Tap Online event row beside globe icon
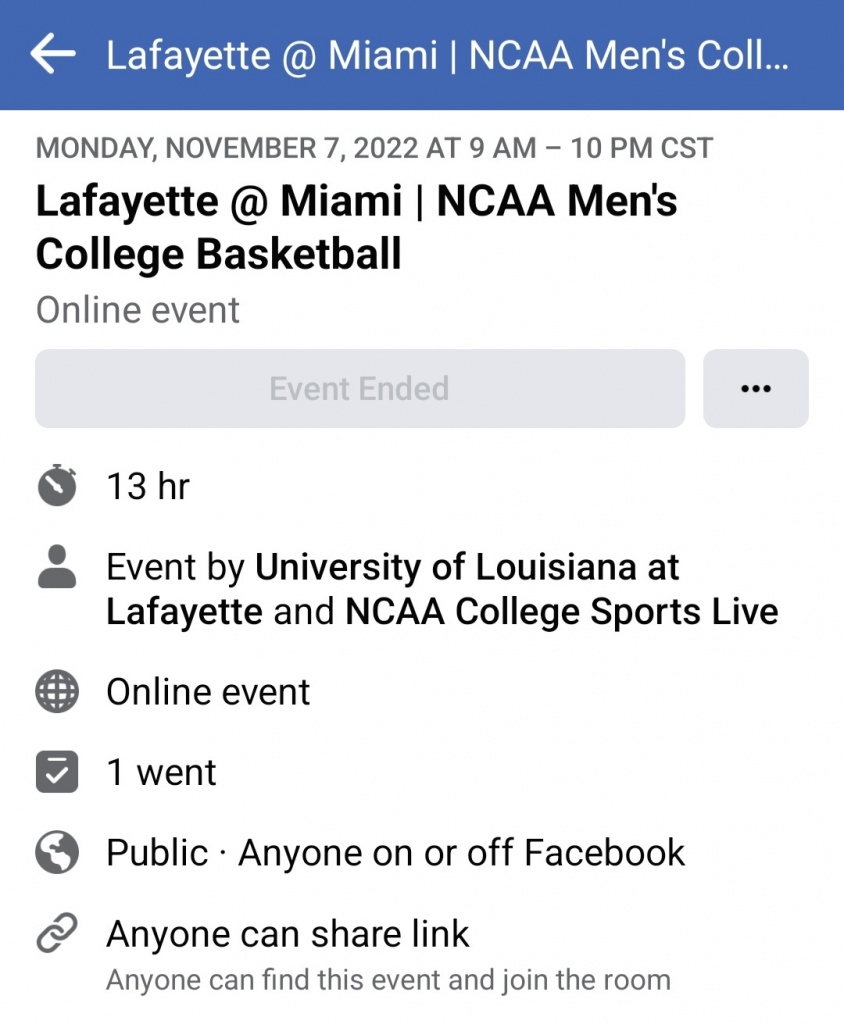Screen dimensions: 844x1024 coord(208,692)
